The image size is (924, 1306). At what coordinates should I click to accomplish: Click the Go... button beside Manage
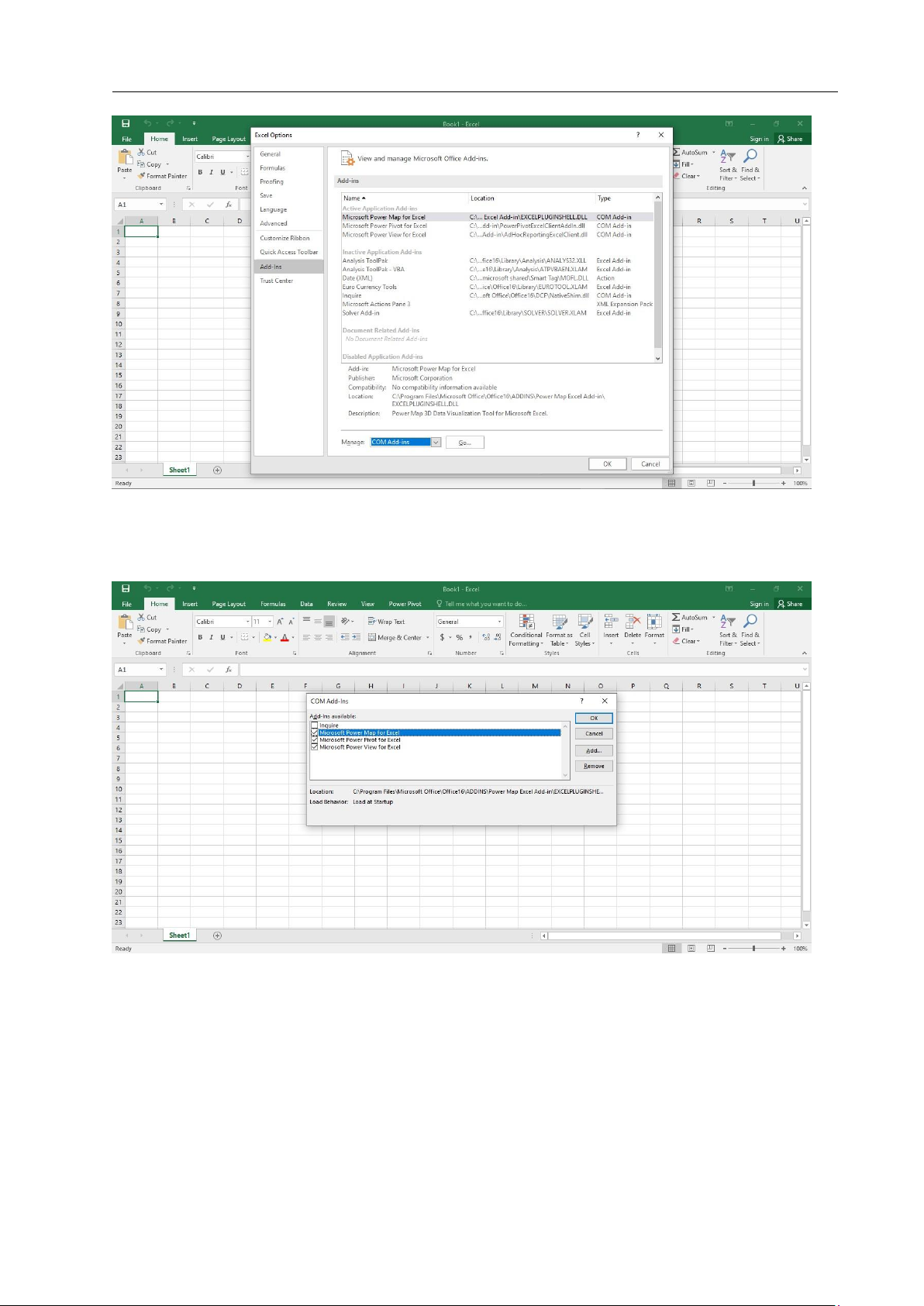465,443
